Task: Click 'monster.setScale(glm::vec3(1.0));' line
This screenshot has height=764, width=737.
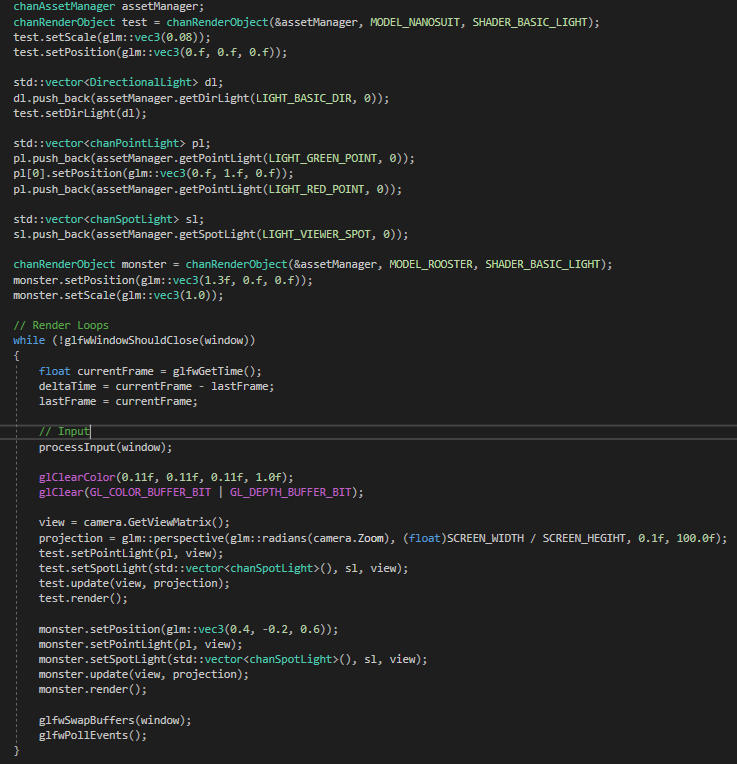Action: click(118, 295)
